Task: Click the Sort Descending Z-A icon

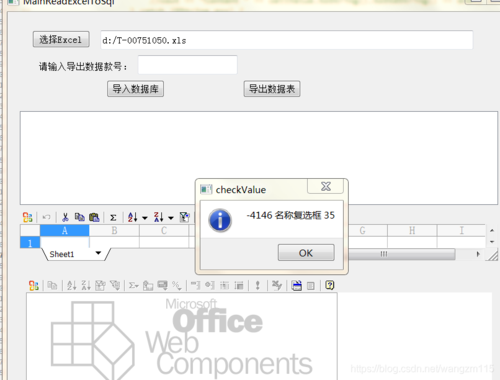Action: coord(158,217)
